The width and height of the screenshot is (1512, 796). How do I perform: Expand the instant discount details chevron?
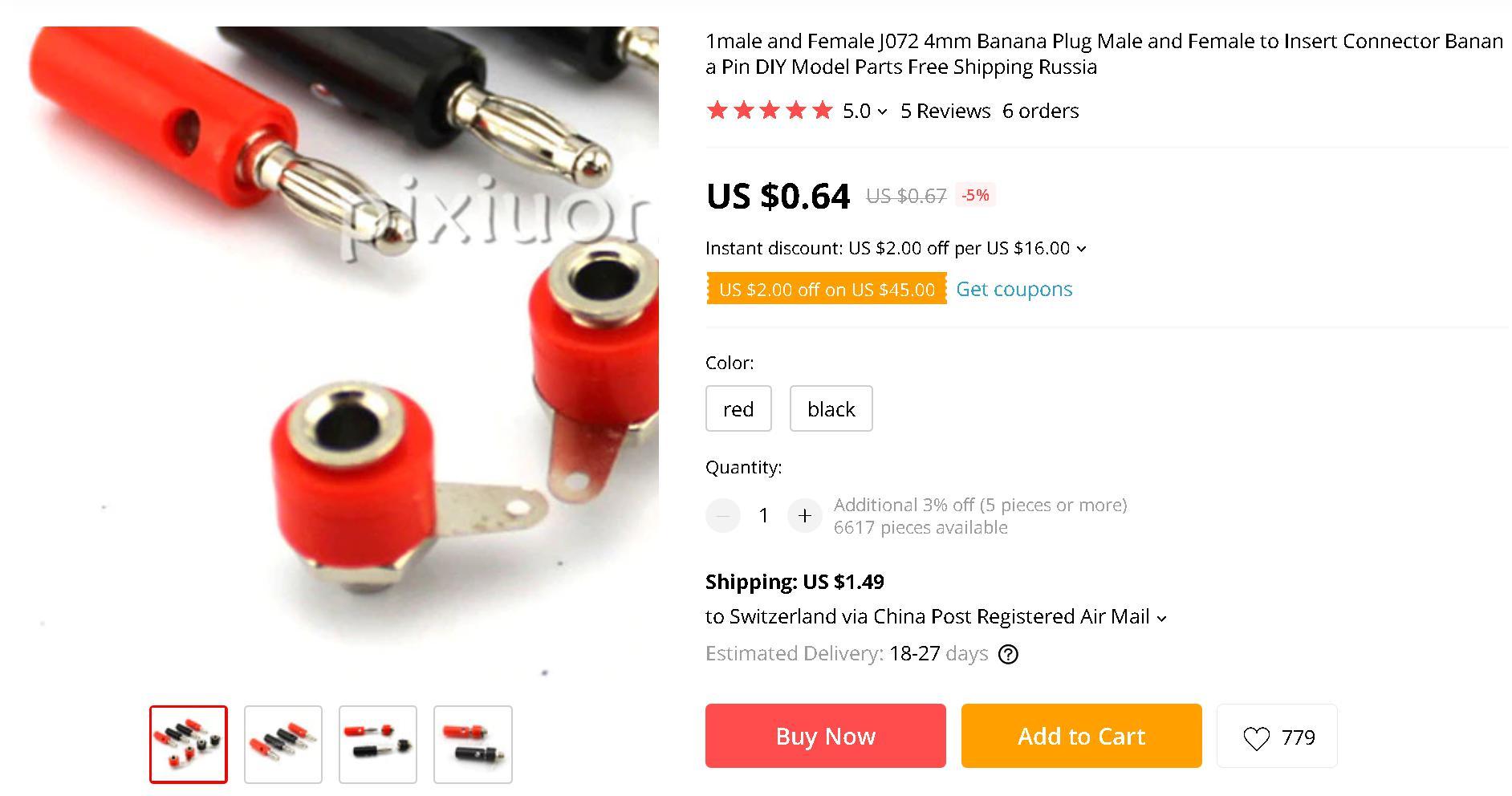point(1081,250)
